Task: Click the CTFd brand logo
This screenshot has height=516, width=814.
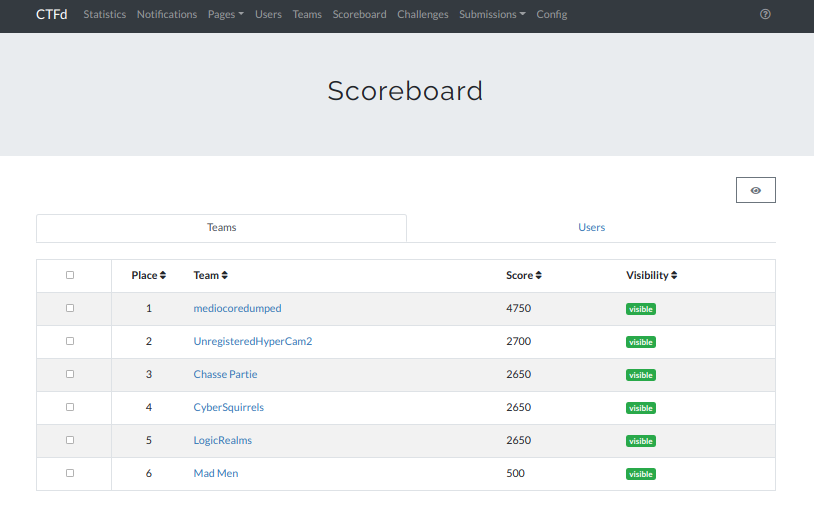Action: (51, 15)
